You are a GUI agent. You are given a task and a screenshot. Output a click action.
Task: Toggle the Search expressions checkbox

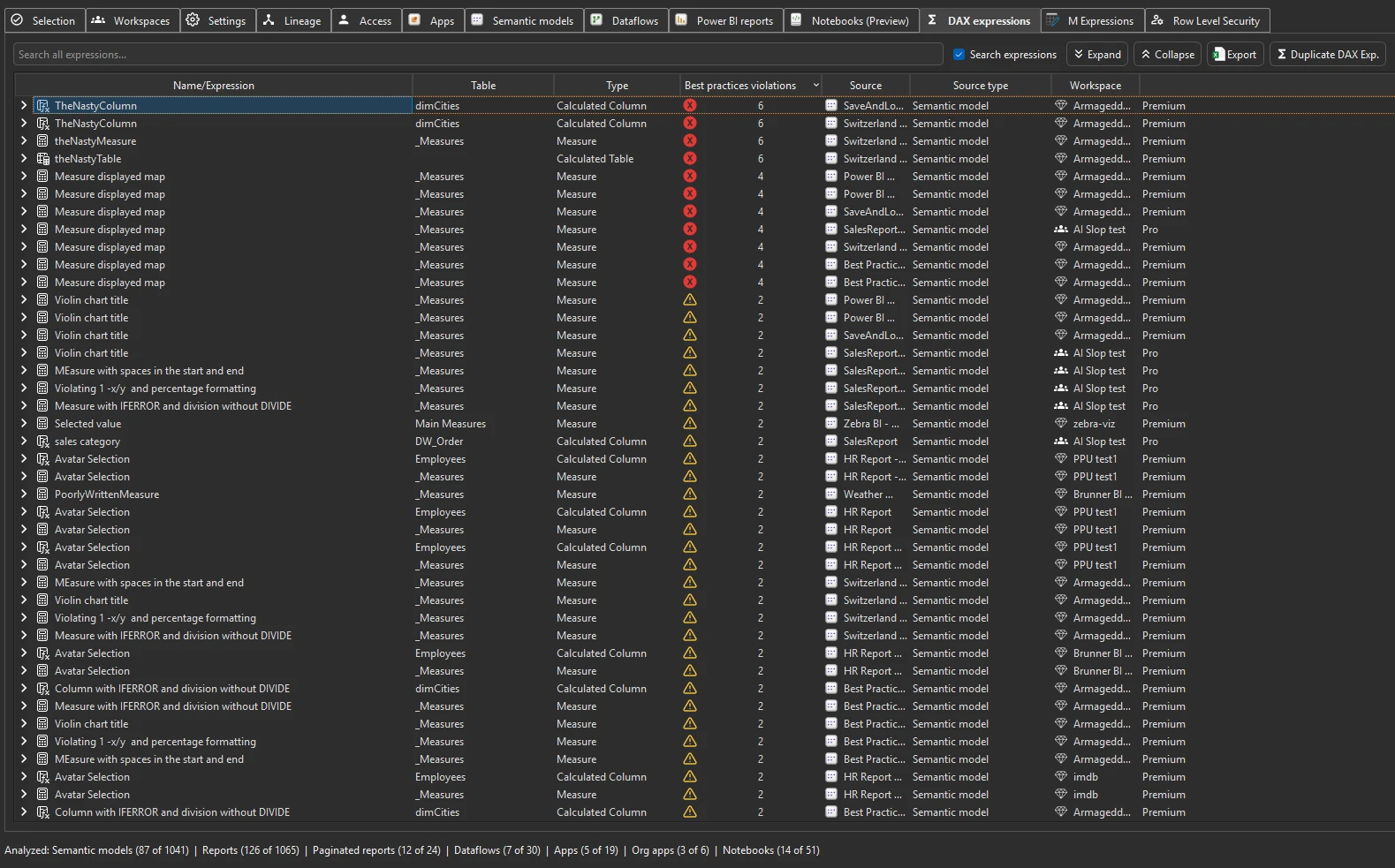(x=959, y=55)
